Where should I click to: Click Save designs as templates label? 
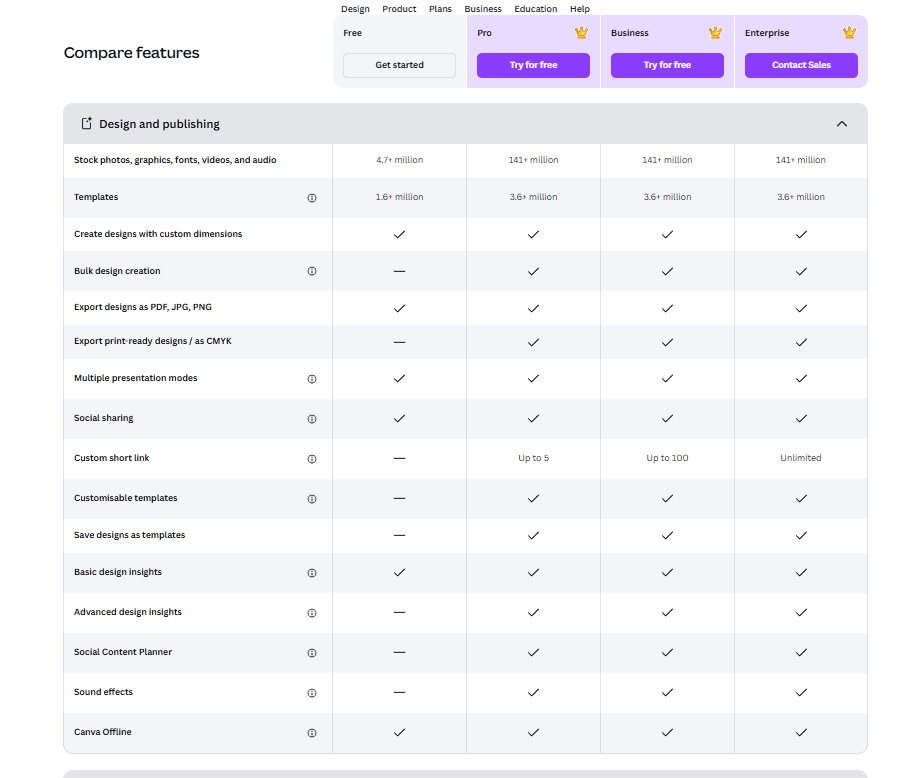point(129,535)
